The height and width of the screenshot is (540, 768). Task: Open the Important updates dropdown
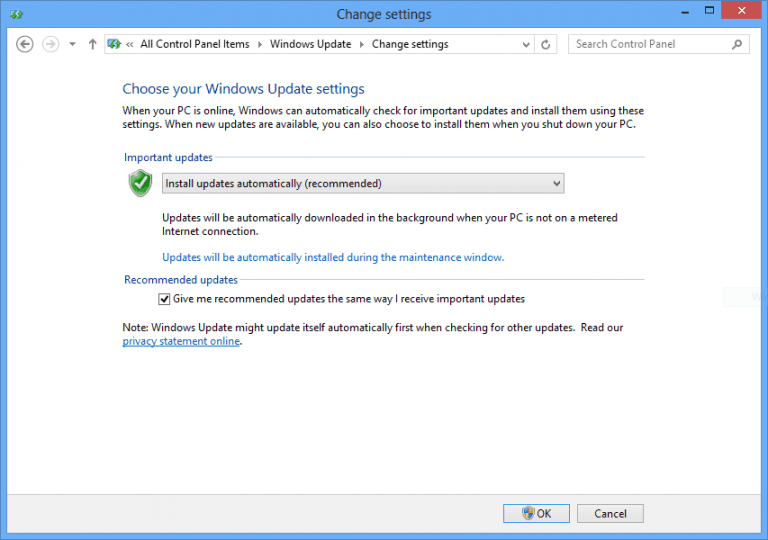363,183
